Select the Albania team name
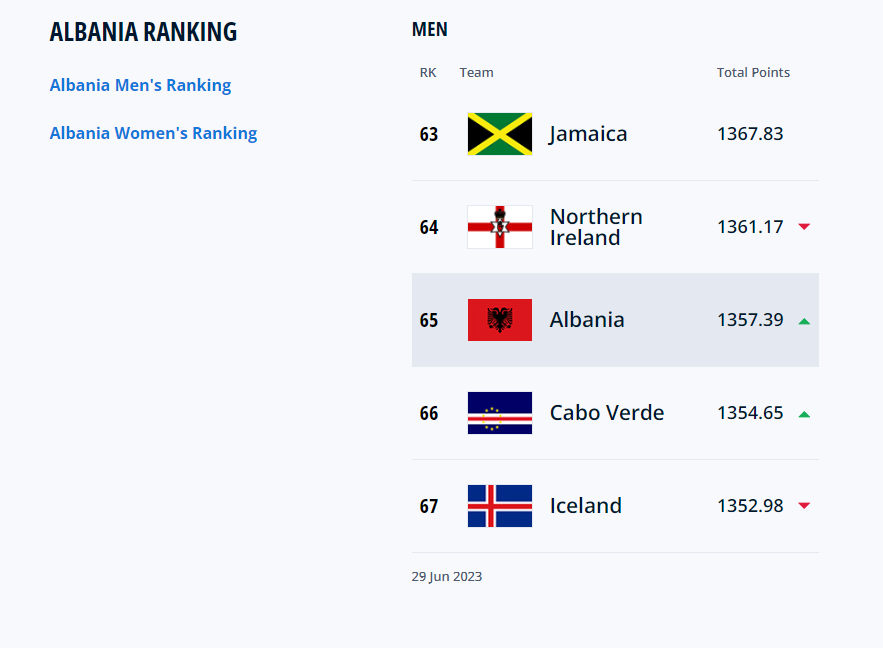The height and width of the screenshot is (648, 883). tap(587, 320)
